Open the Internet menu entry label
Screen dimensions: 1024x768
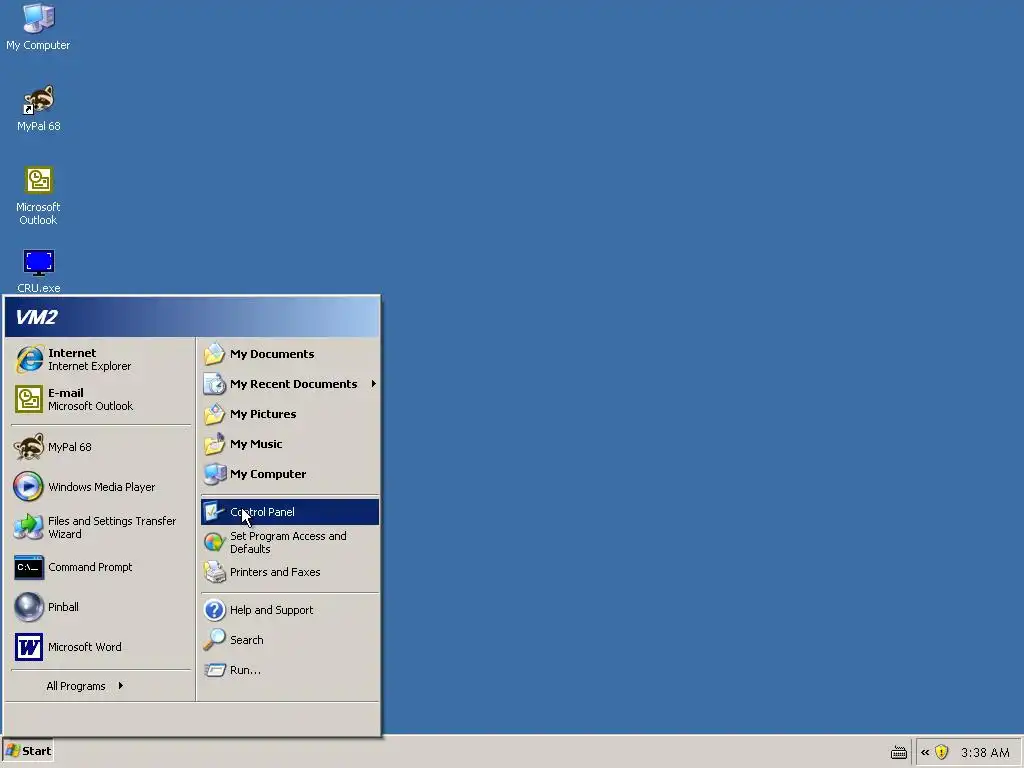pyautogui.click(x=72, y=353)
